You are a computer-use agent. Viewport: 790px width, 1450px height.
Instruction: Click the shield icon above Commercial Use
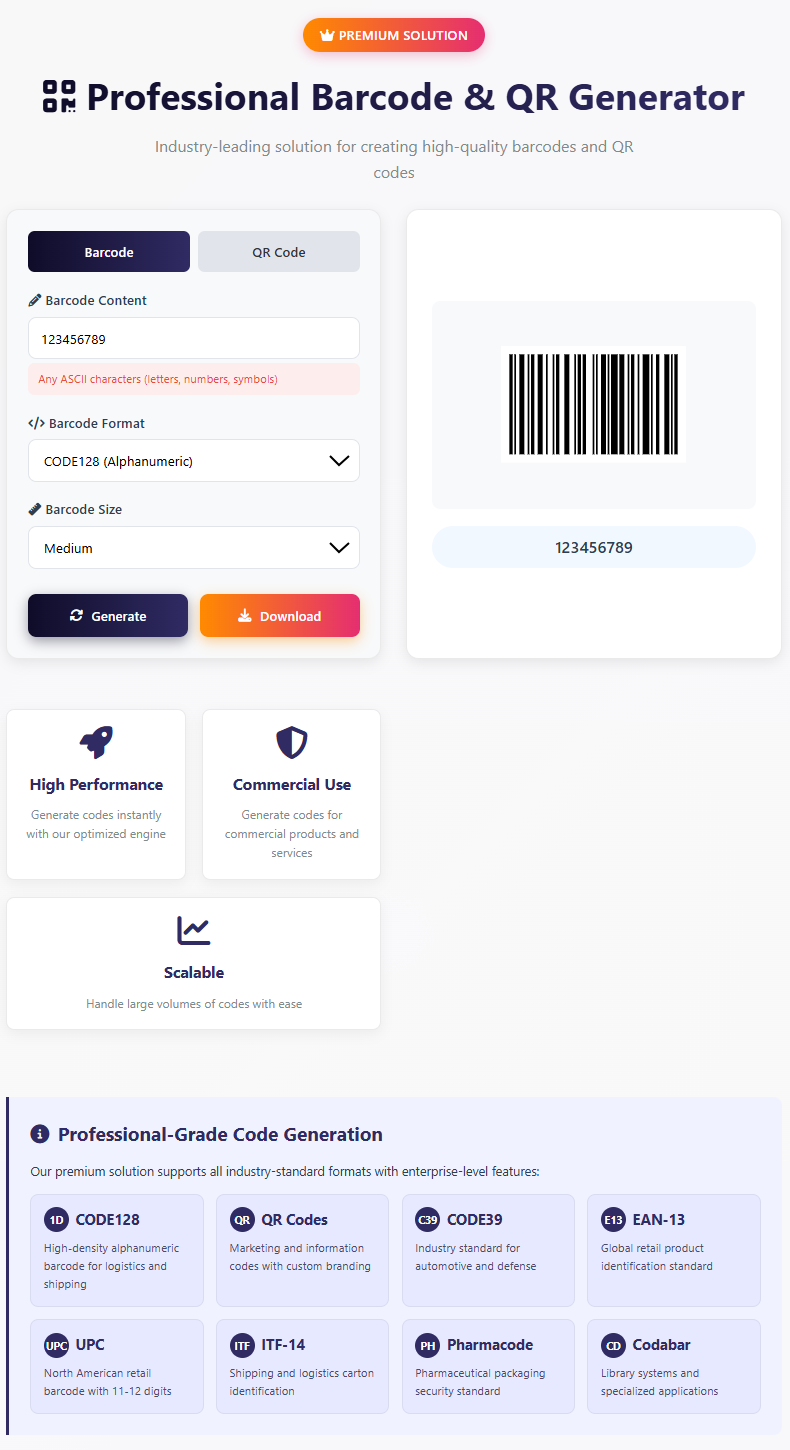point(292,742)
